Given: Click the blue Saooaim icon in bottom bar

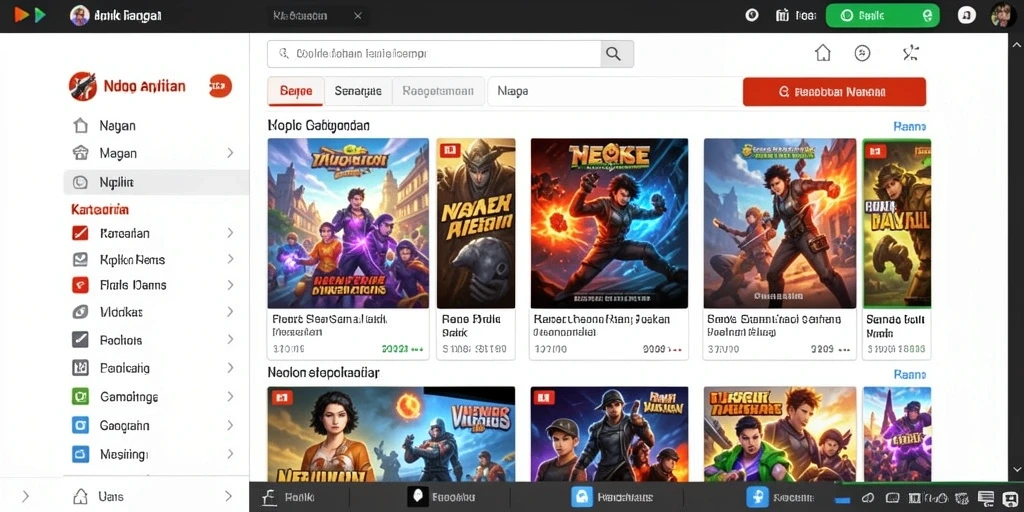Looking at the screenshot, I should coord(758,497).
